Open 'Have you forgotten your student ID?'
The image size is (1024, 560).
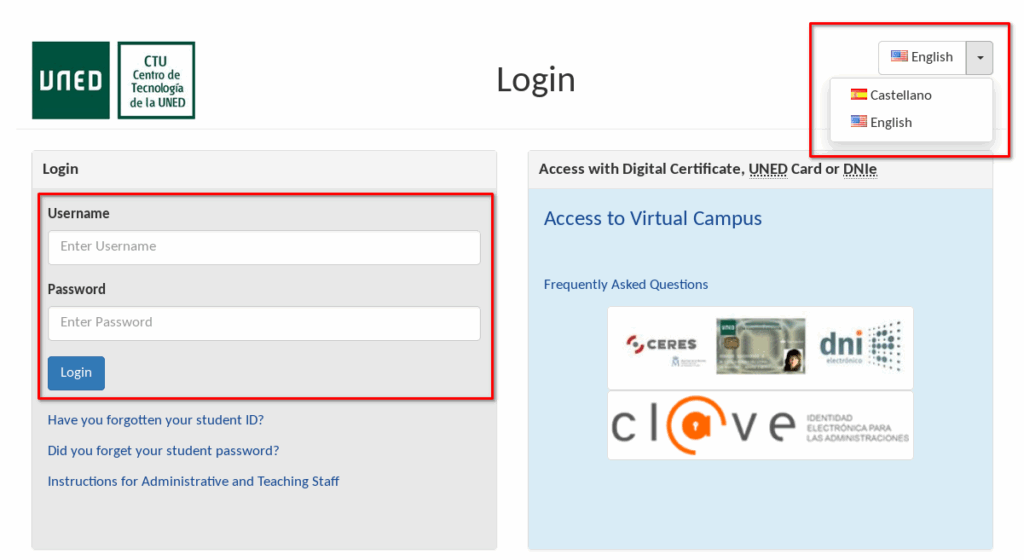(155, 420)
